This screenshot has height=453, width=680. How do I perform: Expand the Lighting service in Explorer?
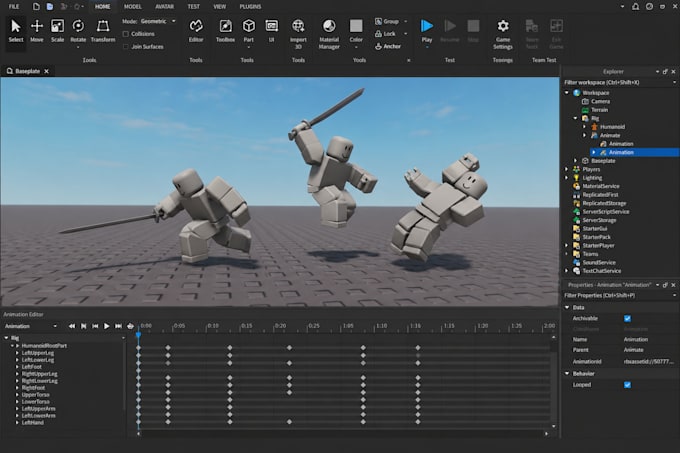(567, 178)
